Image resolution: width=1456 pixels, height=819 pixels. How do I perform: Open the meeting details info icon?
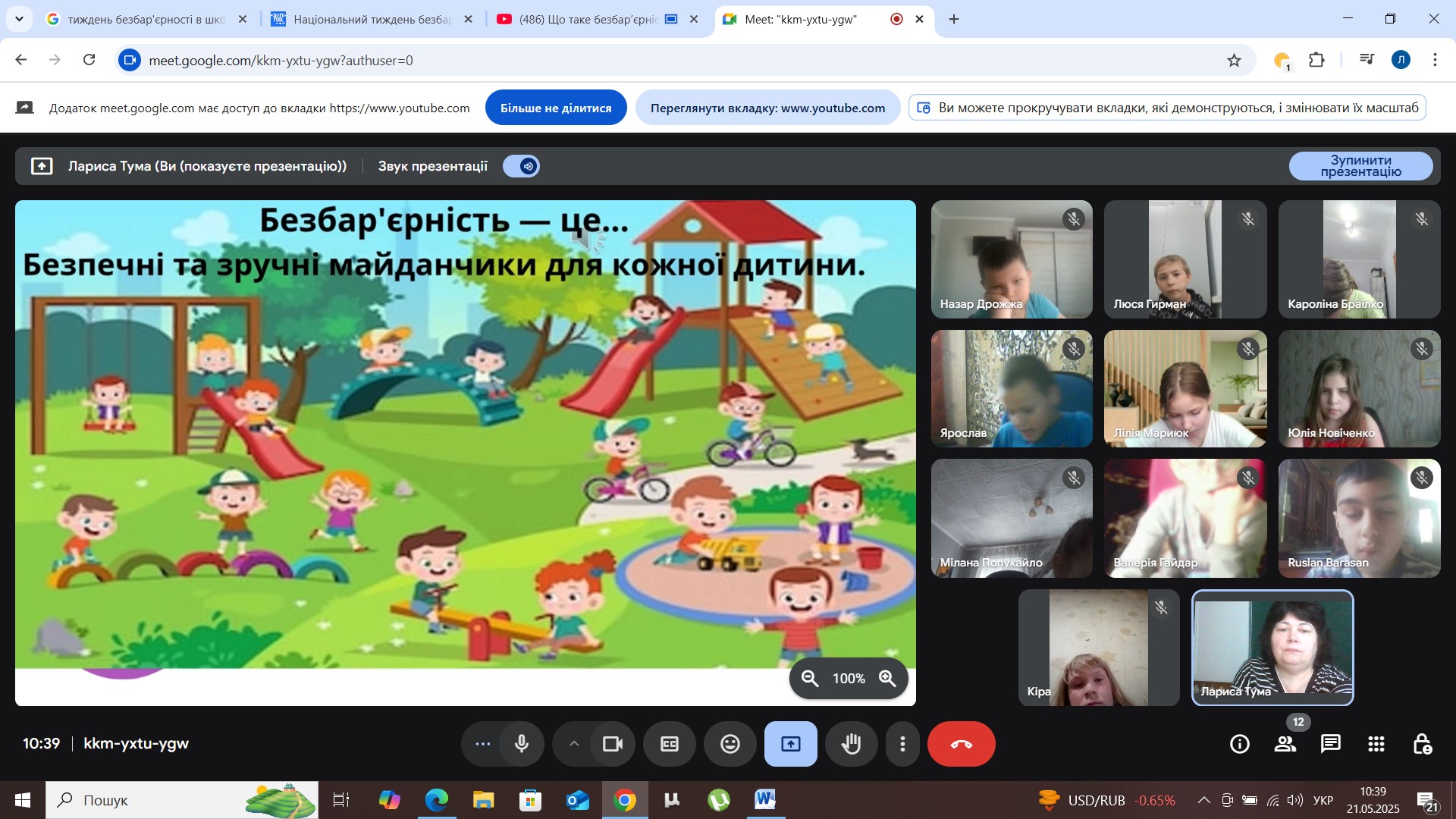pyautogui.click(x=1240, y=744)
